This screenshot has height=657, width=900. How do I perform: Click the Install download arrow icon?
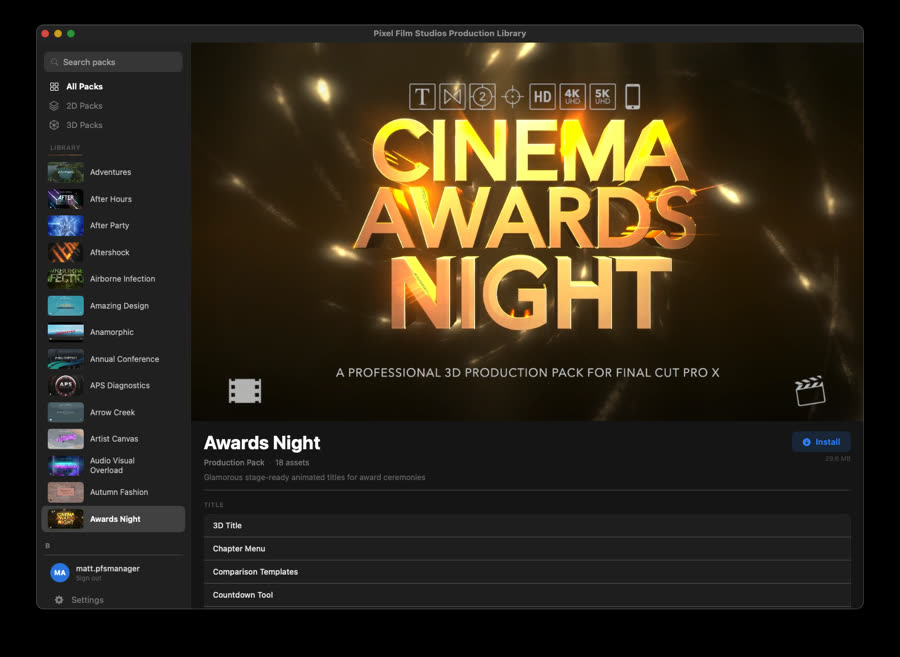[806, 442]
